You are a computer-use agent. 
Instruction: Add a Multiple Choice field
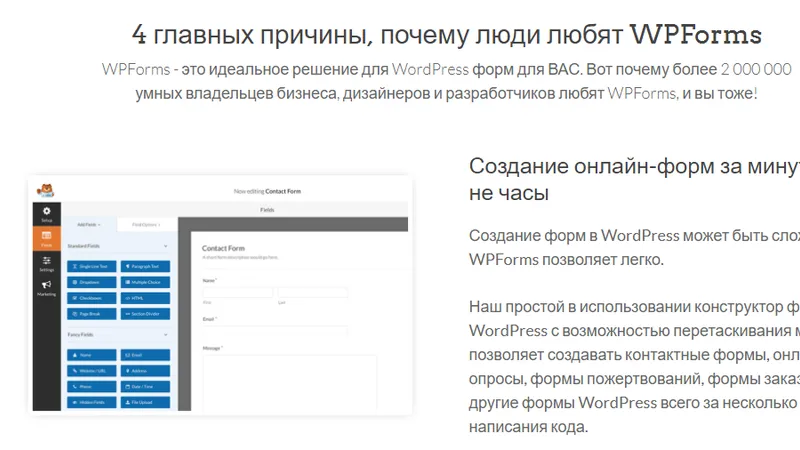pos(145,282)
